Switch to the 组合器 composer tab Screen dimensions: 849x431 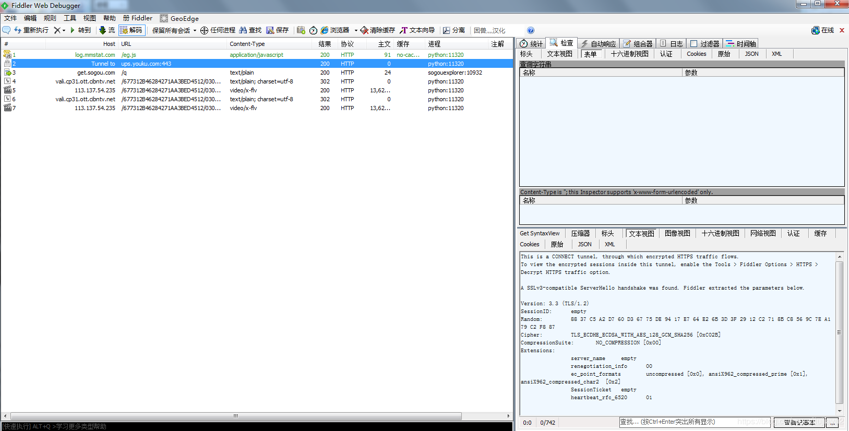click(x=638, y=43)
